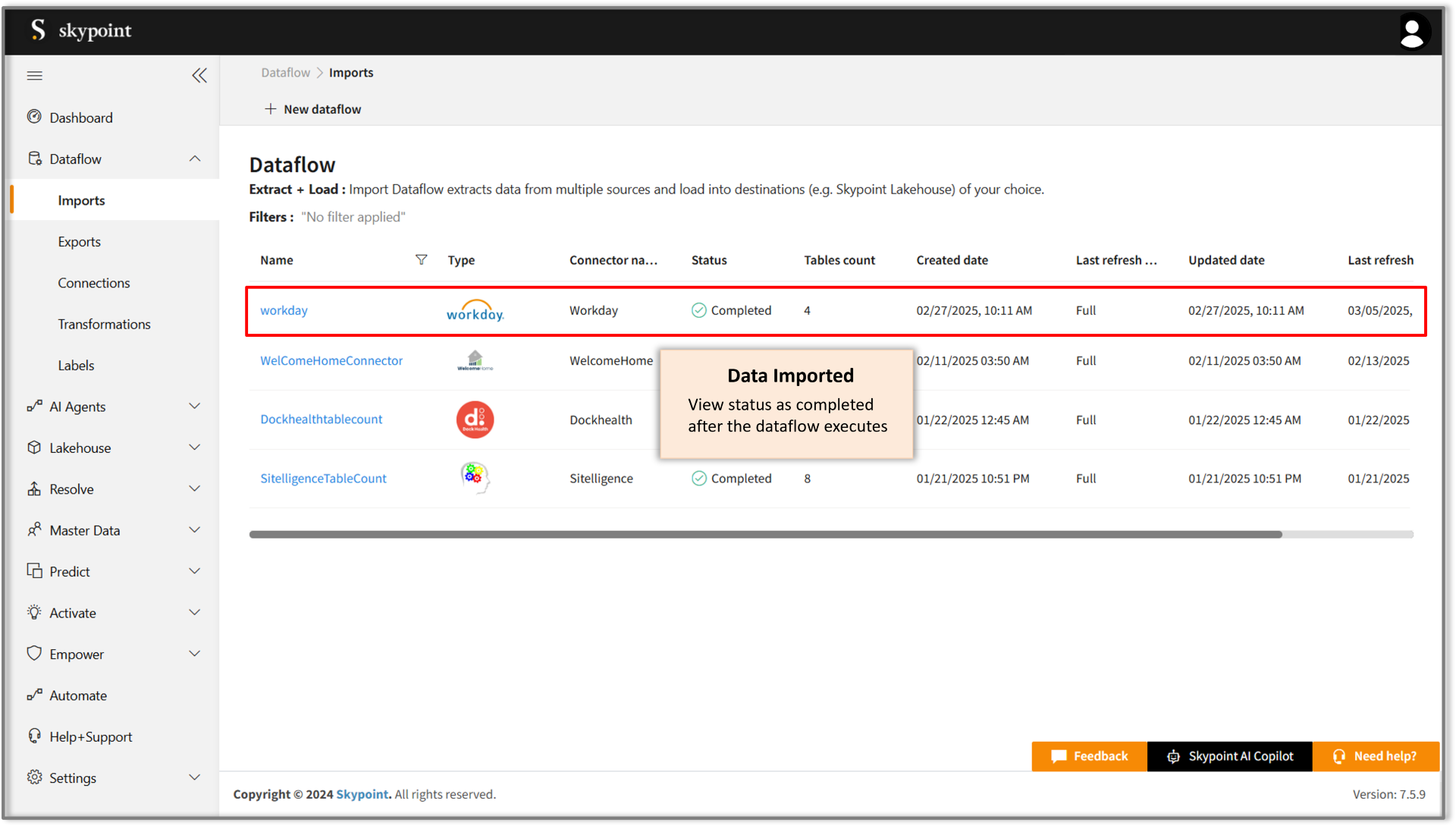Open the user profile avatar icon
This screenshot has width=1456, height=826.
tap(1411, 32)
